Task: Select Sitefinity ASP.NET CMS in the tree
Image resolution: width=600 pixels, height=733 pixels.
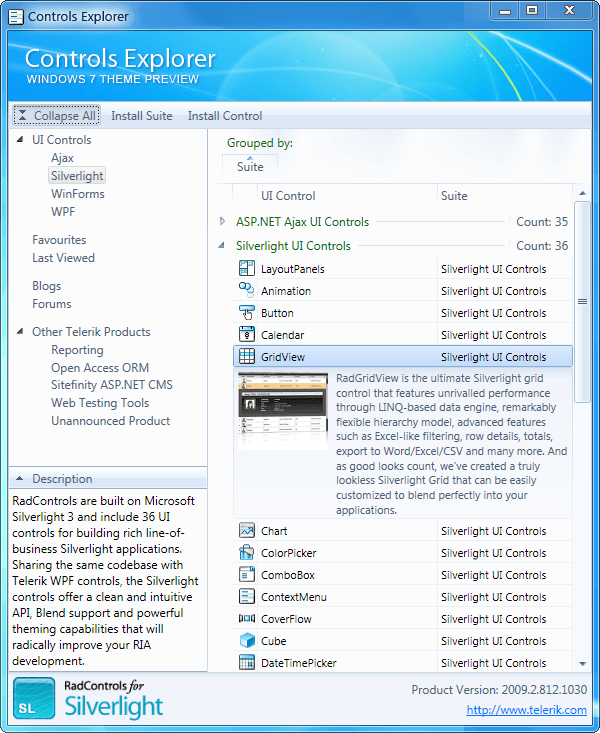Action: 112,384
